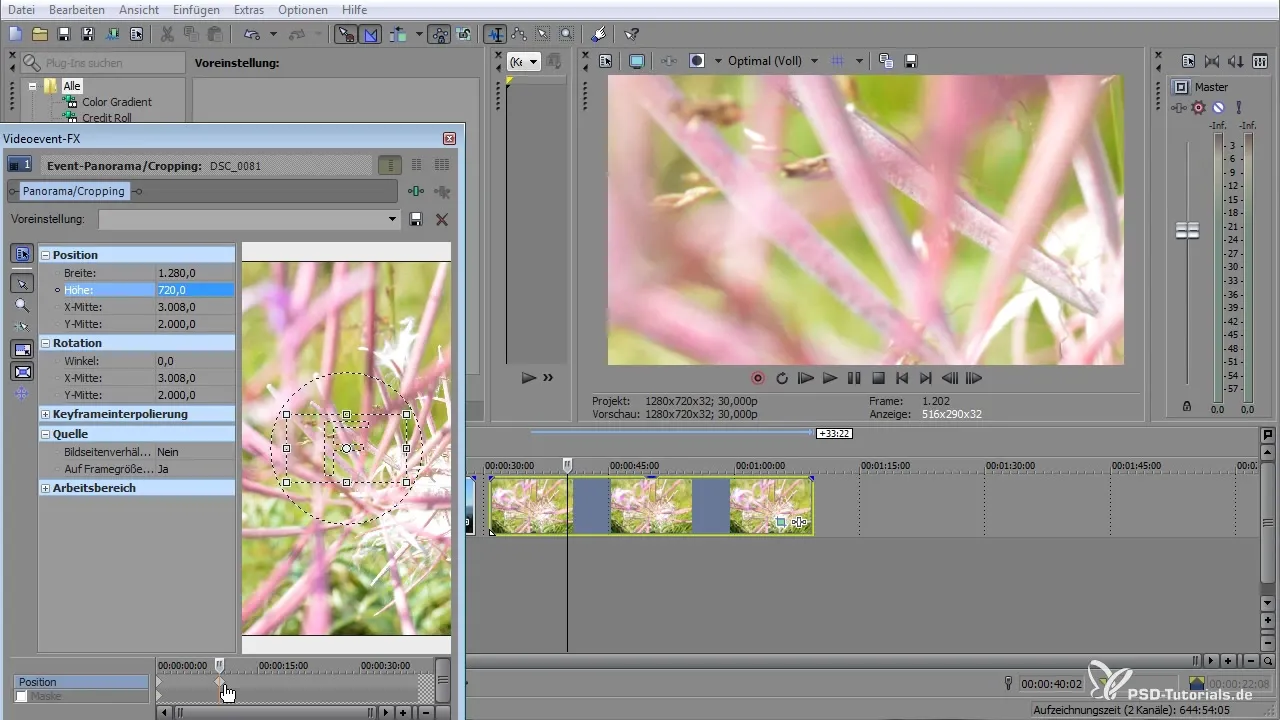Toggle the auto ripple toolbar button

coord(399,34)
